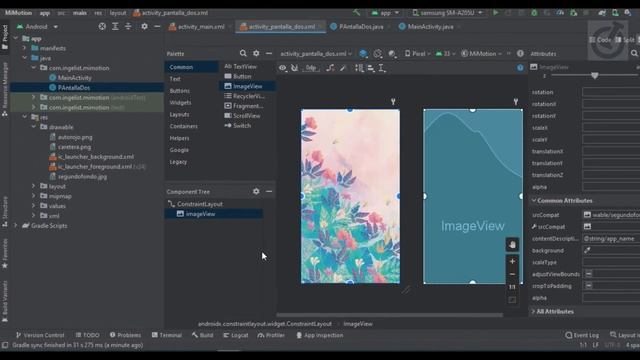Screen dimensions: 640x360
Task: Toggle Autoconnect magnet icon
Action: (294, 68)
